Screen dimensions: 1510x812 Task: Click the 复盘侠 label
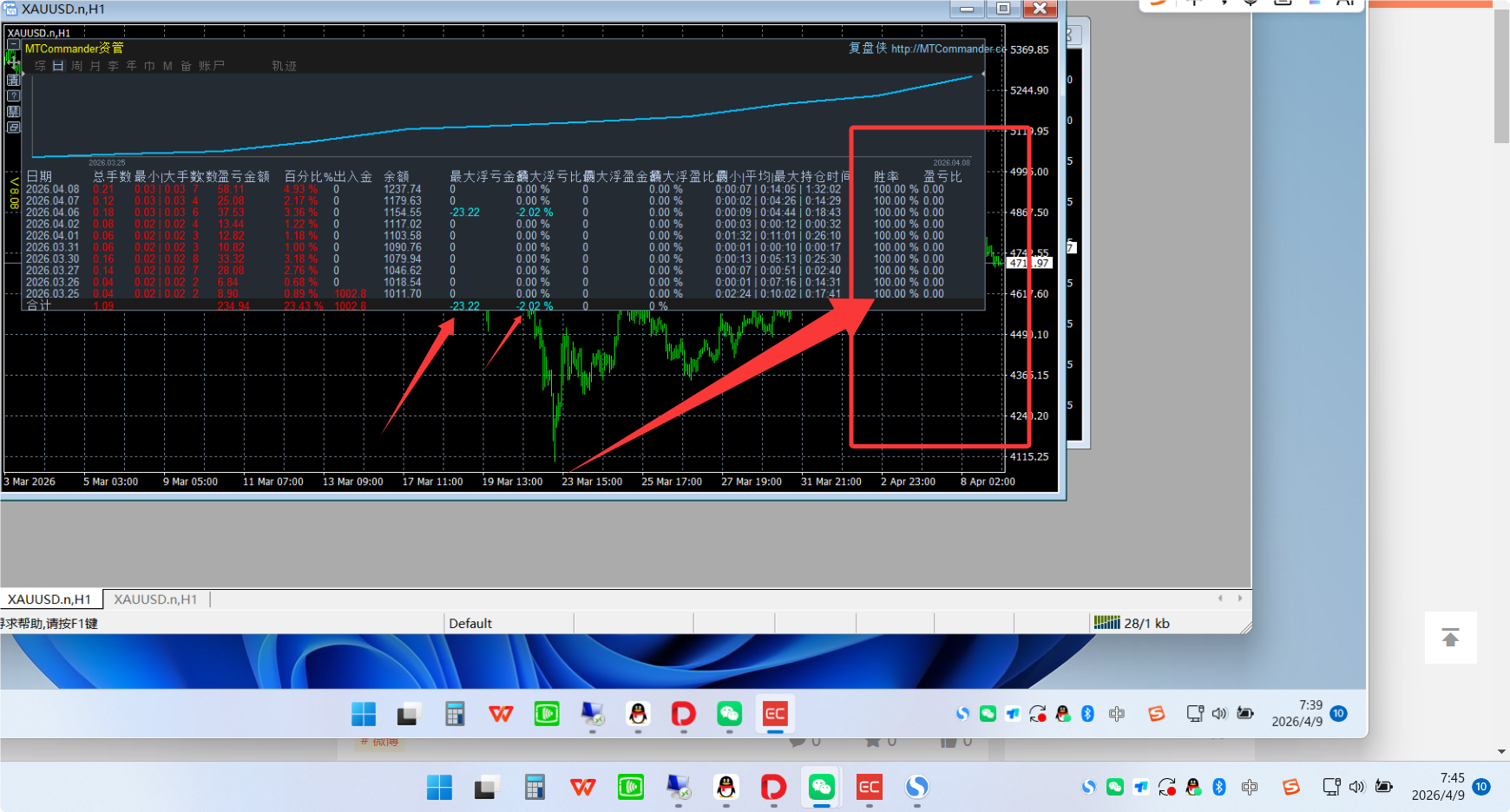pos(868,49)
